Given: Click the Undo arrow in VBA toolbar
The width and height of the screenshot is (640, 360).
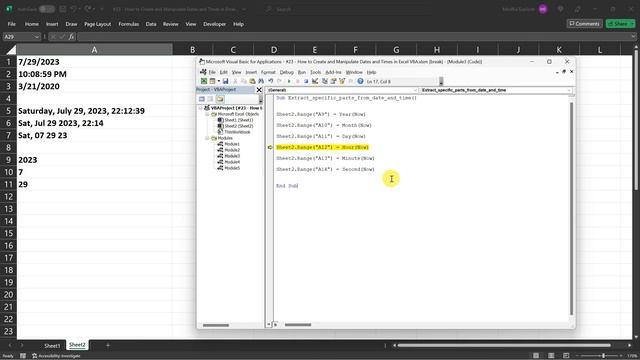Looking at the screenshot, I should pos(271,81).
